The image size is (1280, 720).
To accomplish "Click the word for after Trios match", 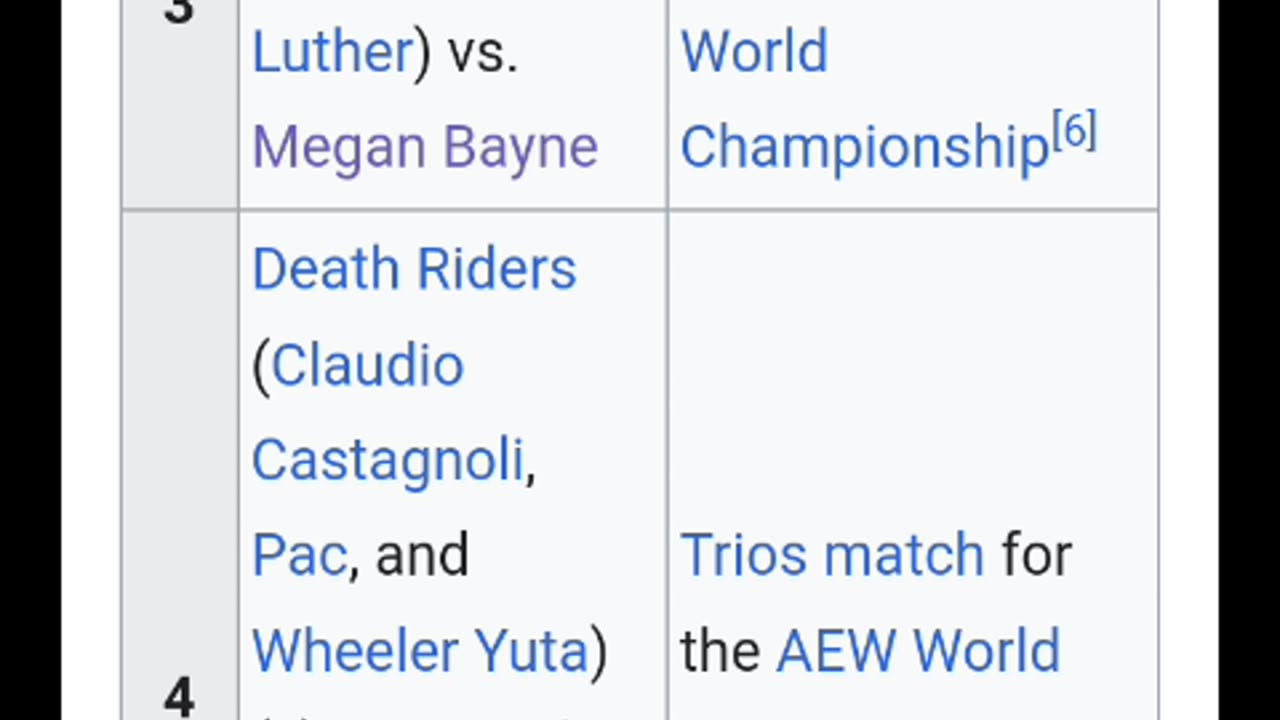I will 1037,556.
